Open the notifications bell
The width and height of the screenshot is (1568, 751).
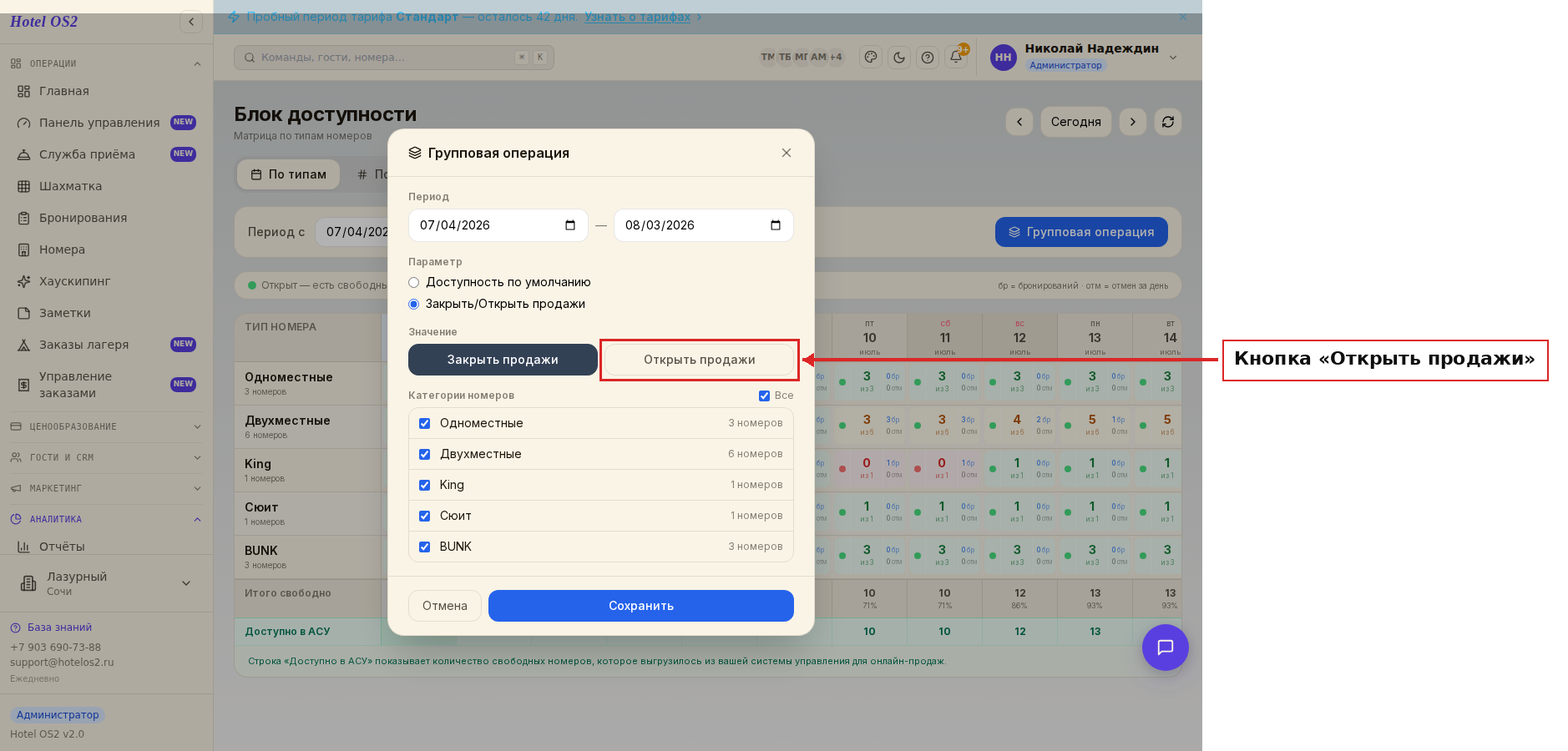tap(956, 58)
